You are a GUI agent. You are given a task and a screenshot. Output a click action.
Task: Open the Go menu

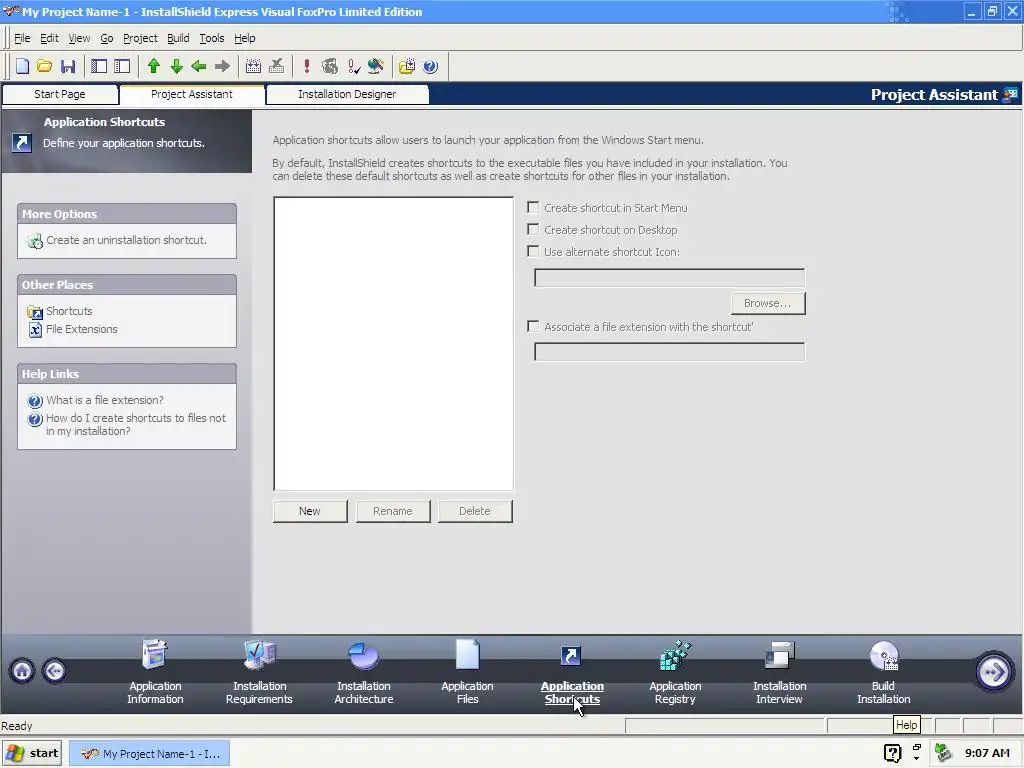(x=107, y=38)
